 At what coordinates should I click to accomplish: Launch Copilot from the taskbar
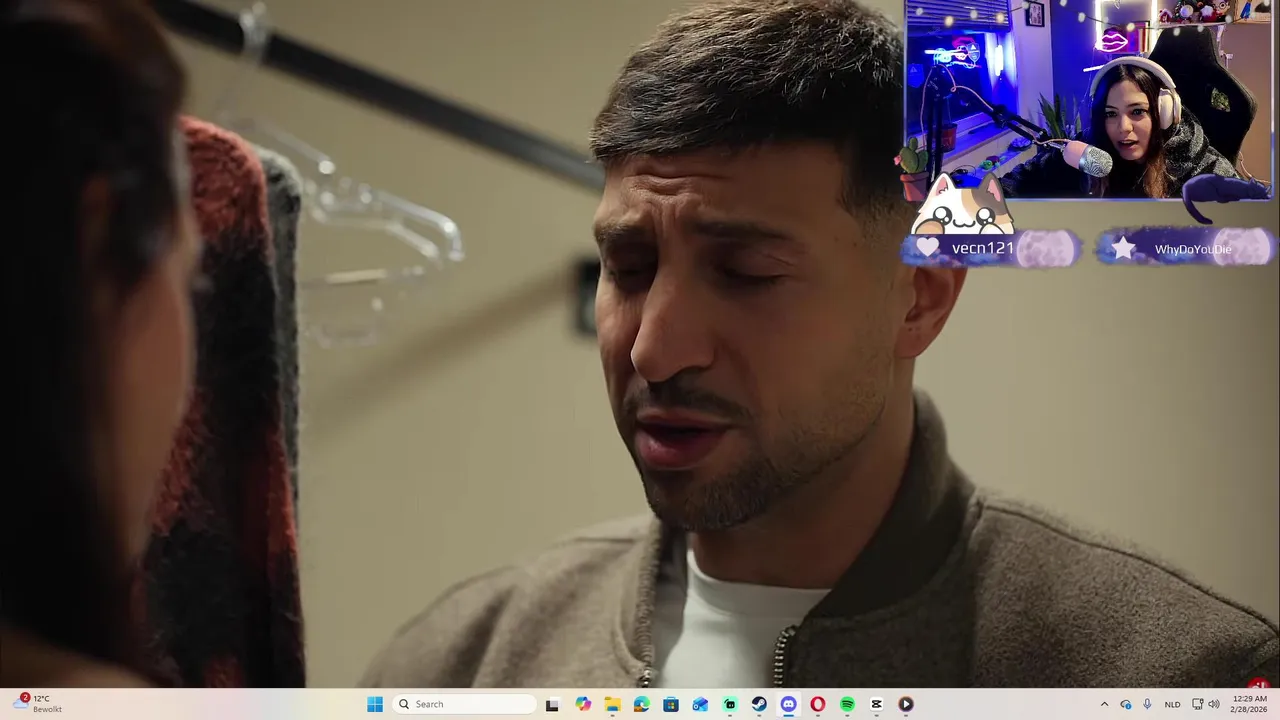click(x=583, y=704)
